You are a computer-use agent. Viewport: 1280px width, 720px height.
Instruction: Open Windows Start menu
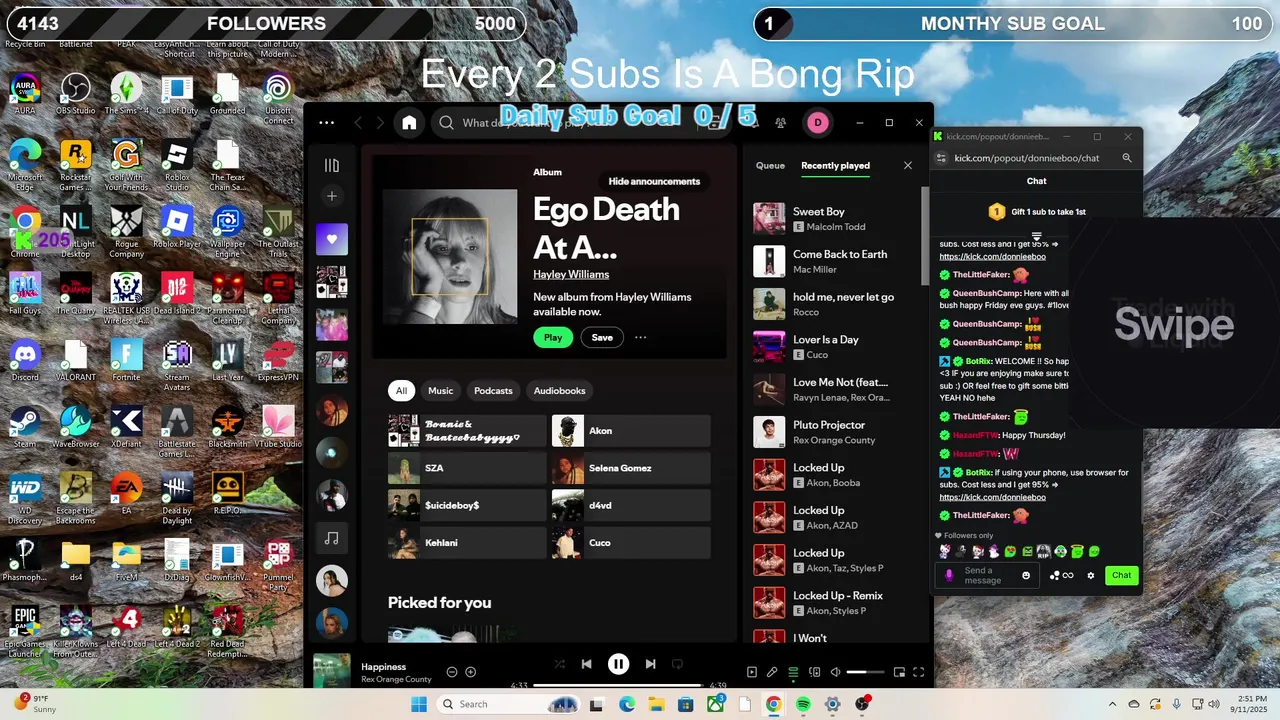pos(419,704)
